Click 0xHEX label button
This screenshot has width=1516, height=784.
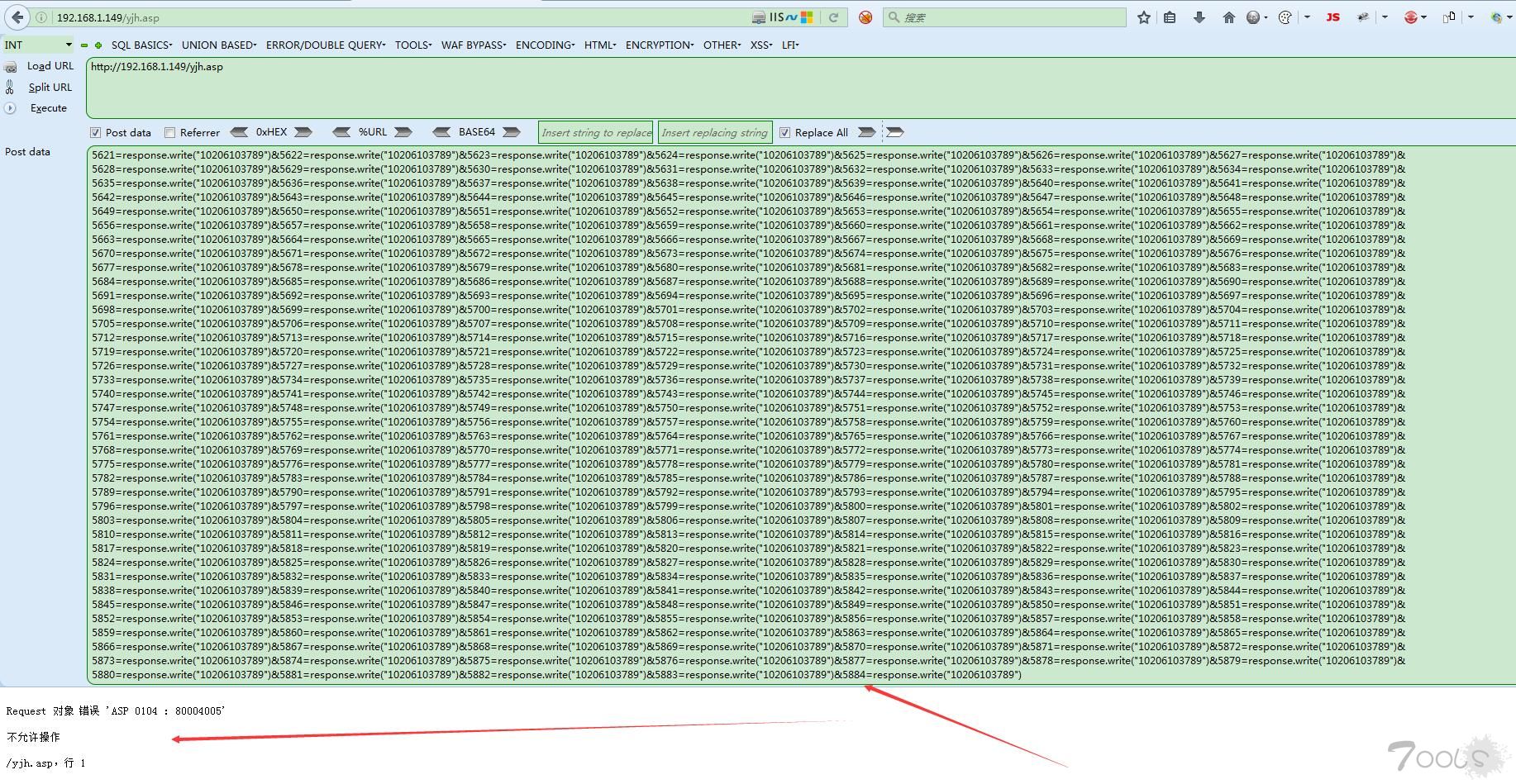coord(271,132)
